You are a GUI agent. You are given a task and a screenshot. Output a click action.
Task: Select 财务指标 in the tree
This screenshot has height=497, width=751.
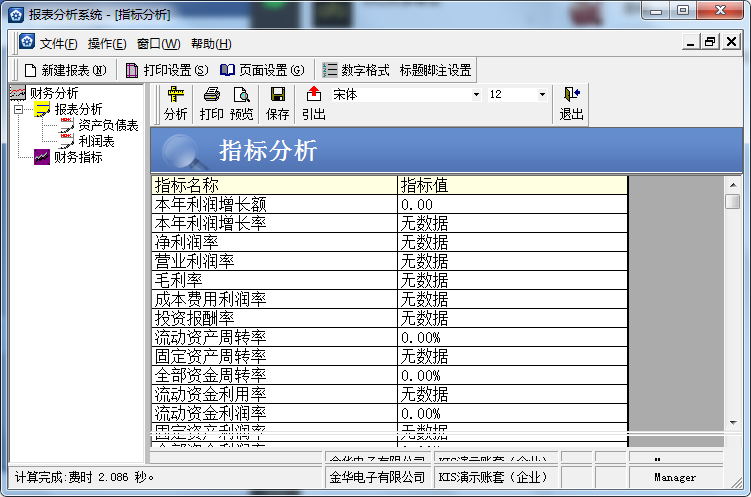78,157
